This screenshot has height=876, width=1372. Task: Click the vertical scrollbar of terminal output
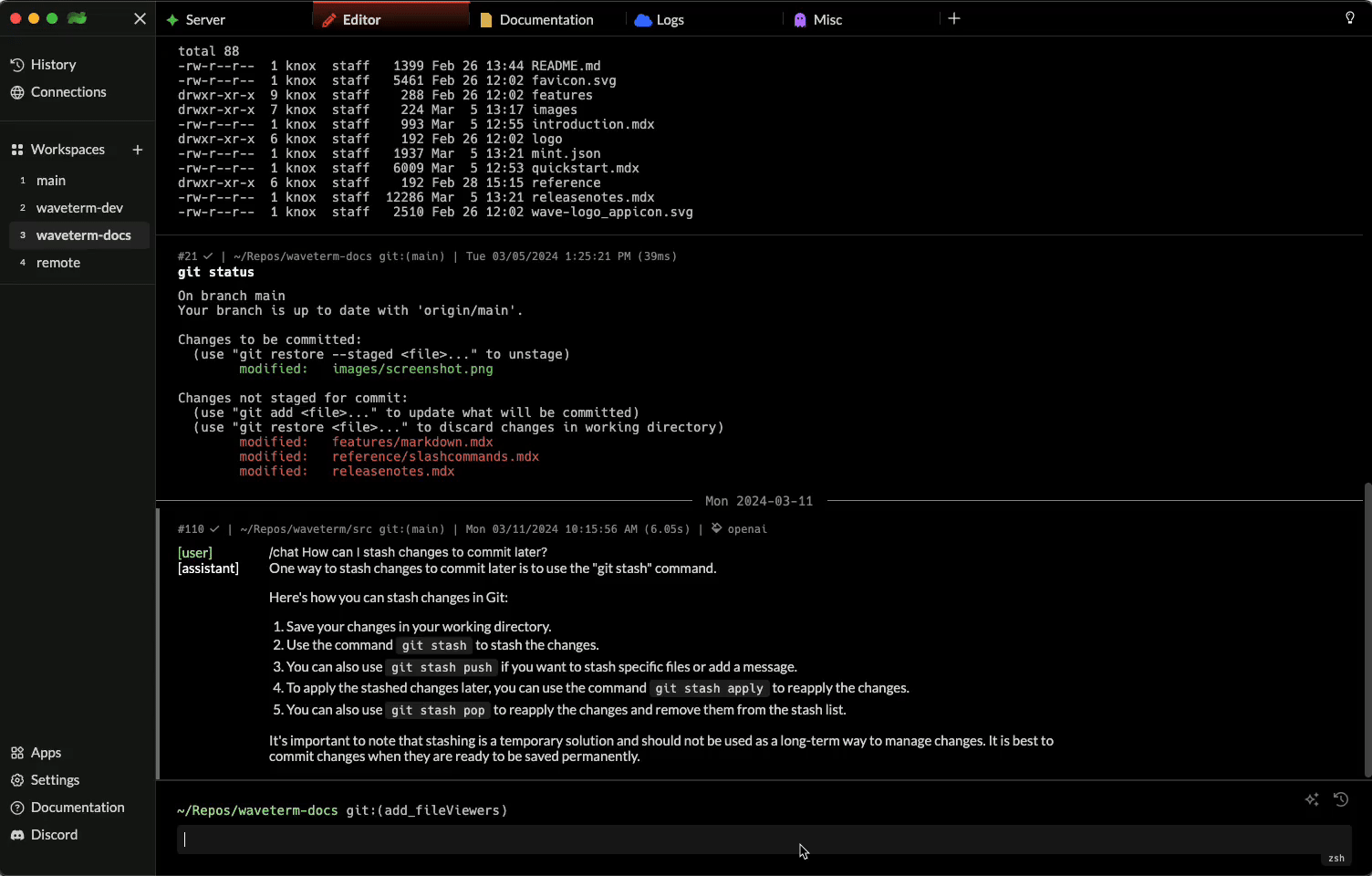tap(1367, 630)
